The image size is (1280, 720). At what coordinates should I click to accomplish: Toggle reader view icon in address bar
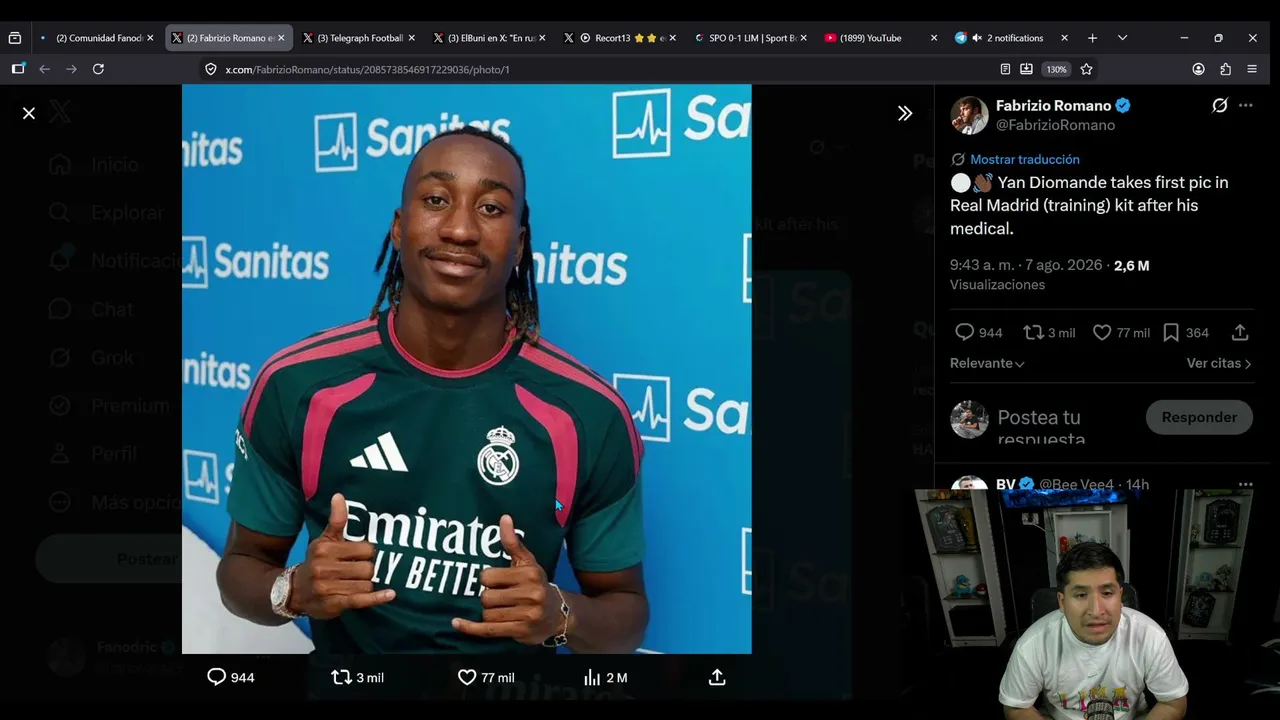pyautogui.click(x=1005, y=69)
